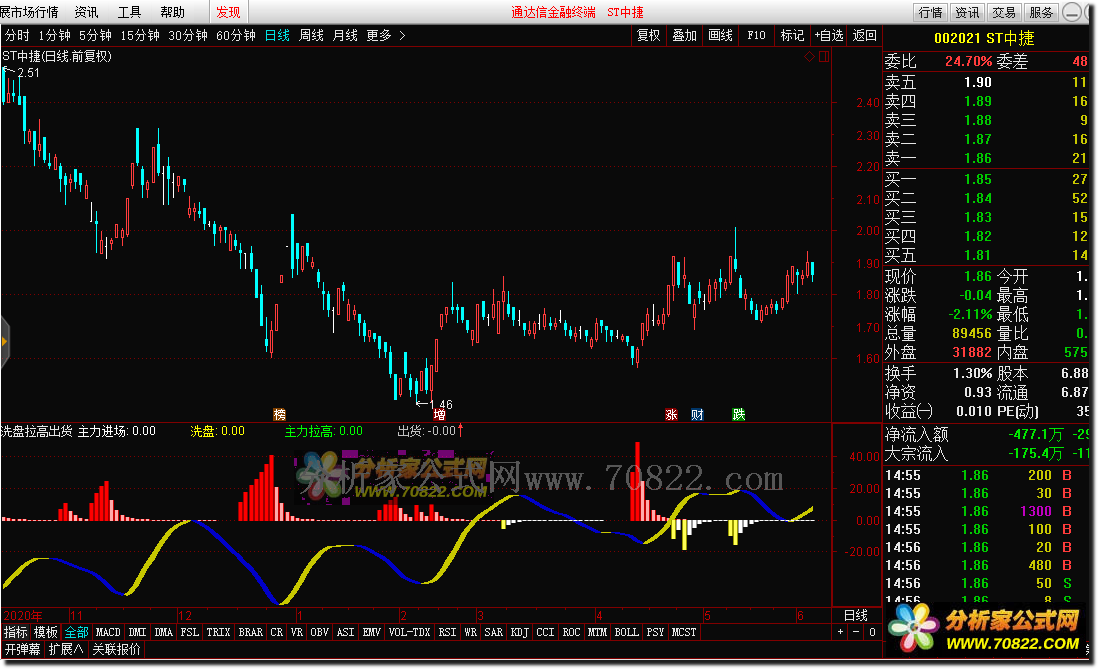The width and height of the screenshot is (1099, 669).
Task: Click the '财' marker below the chart
Action: coord(697,414)
